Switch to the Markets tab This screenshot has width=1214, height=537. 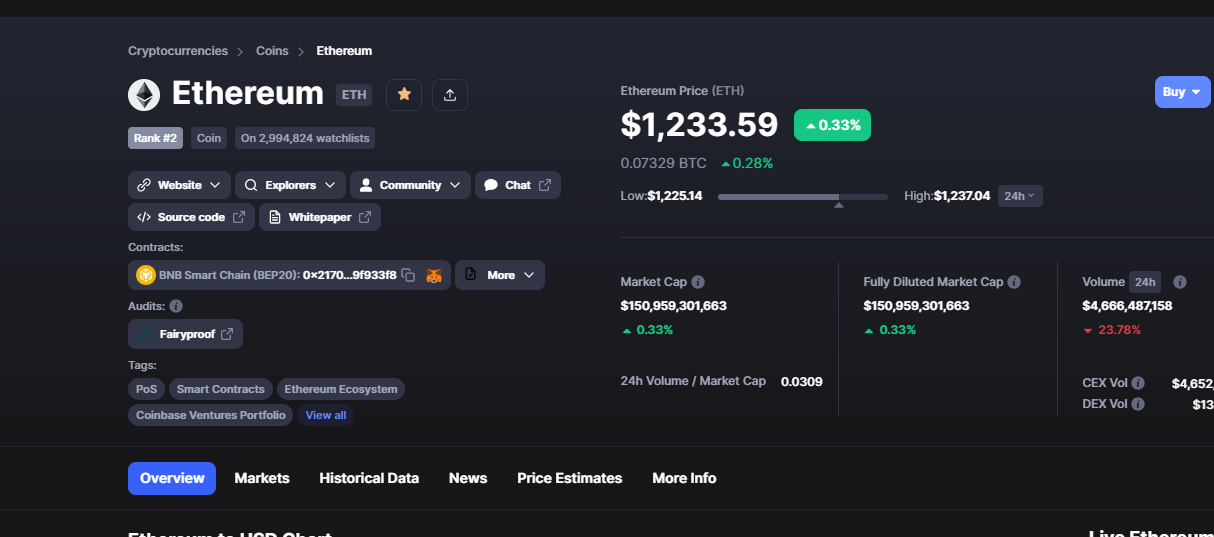262,478
